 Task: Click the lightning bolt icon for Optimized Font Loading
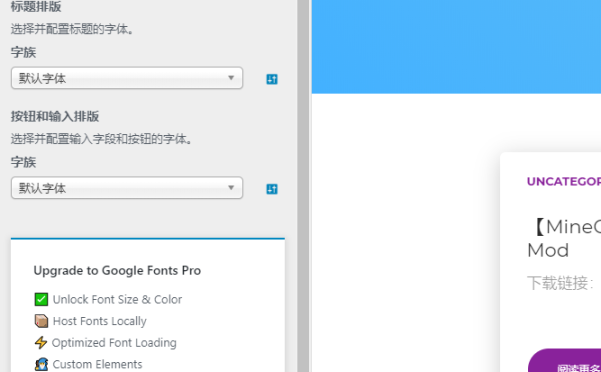click(x=41, y=343)
